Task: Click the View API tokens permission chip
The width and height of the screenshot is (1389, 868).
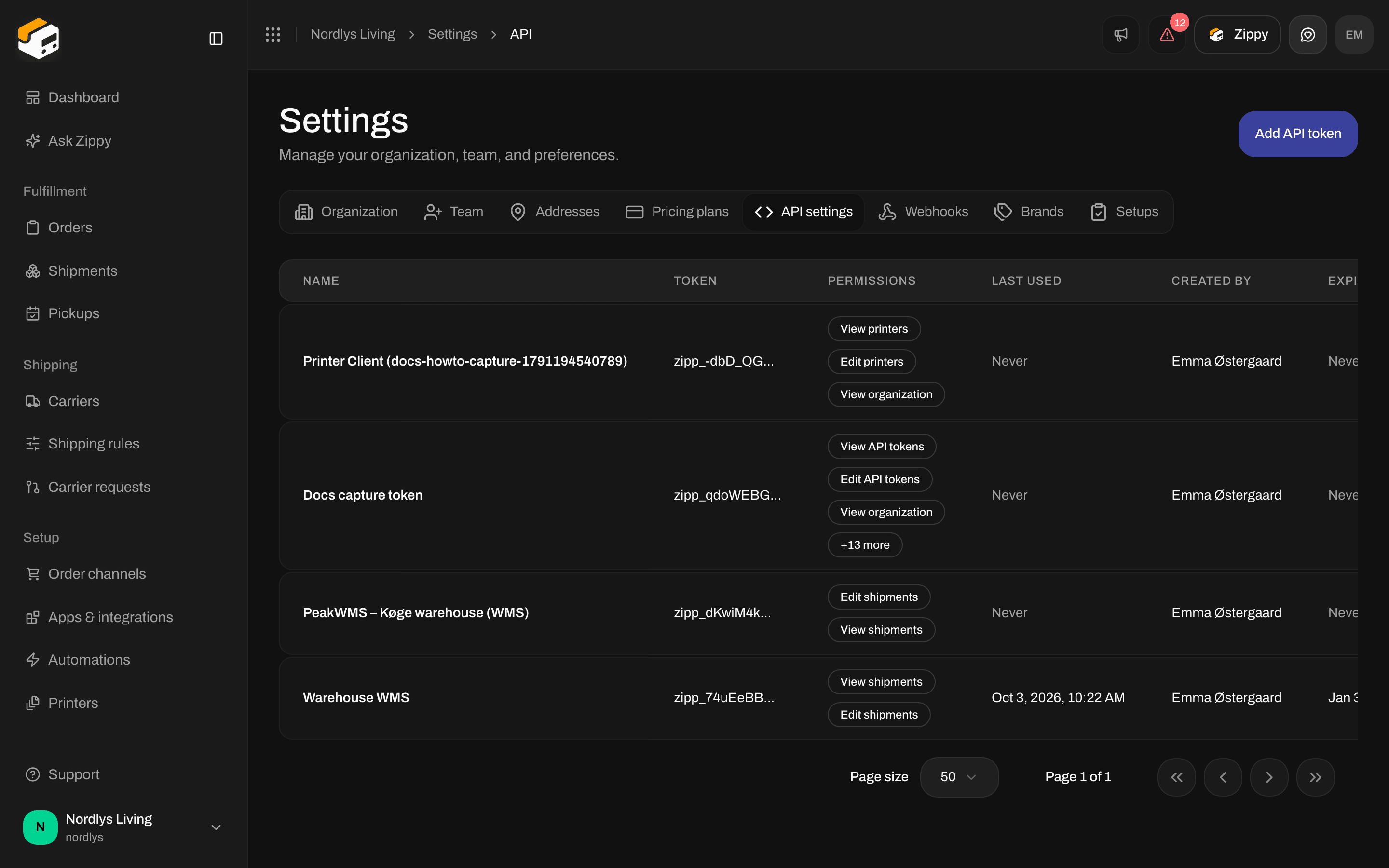Action: click(882, 447)
